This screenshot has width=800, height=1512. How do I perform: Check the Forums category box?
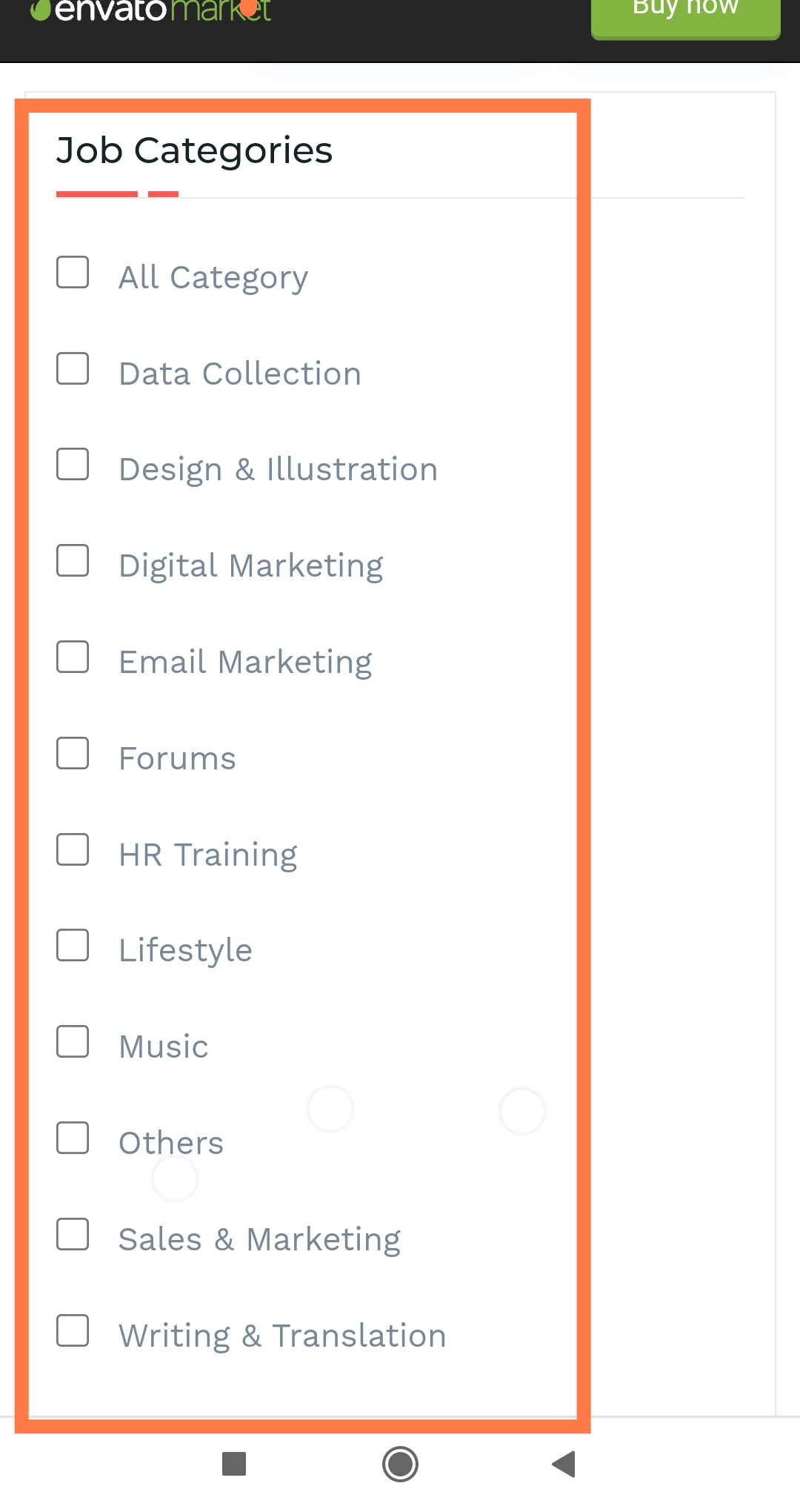[x=73, y=753]
